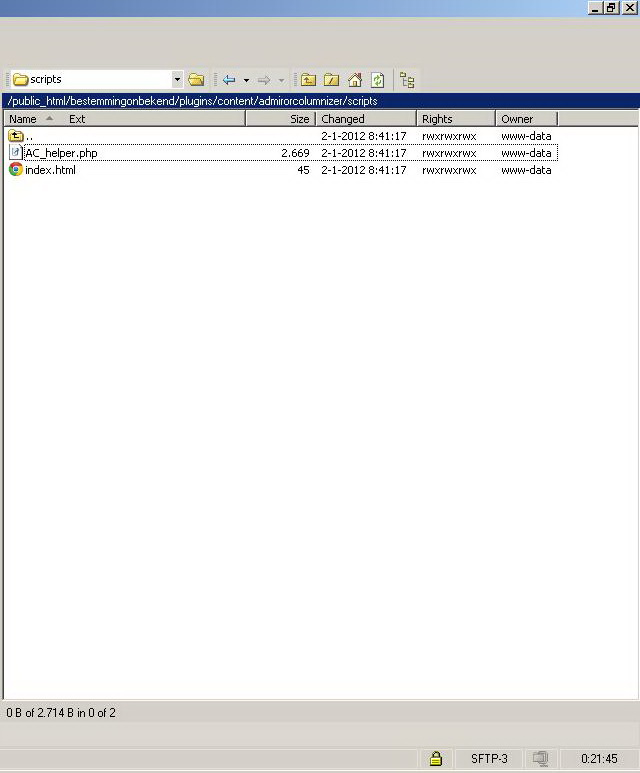The width and height of the screenshot is (640, 773).
Task: Select the AC_helper.php file
Action: pos(281,153)
